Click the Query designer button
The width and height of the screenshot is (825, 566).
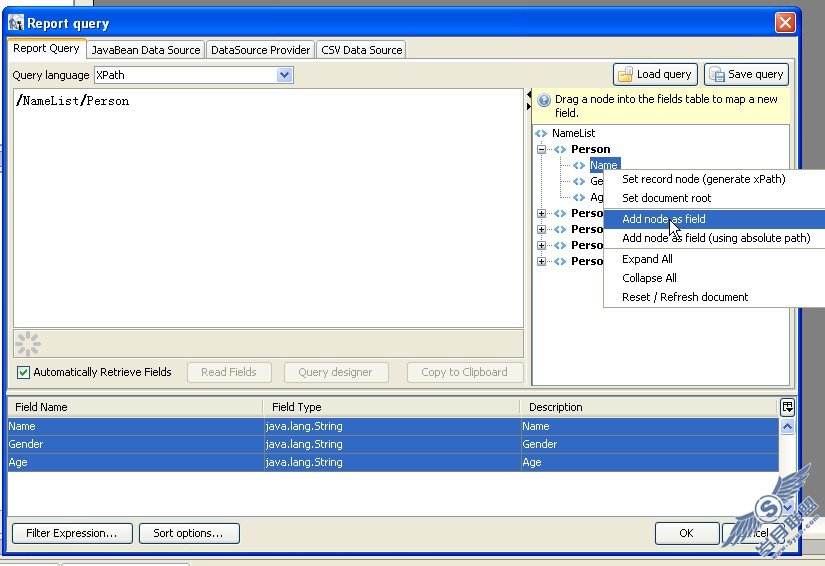click(335, 372)
